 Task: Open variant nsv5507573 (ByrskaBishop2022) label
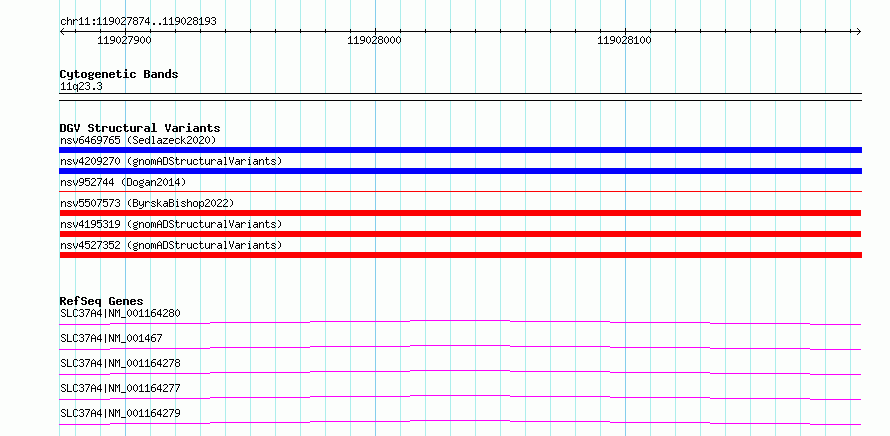(x=147, y=203)
